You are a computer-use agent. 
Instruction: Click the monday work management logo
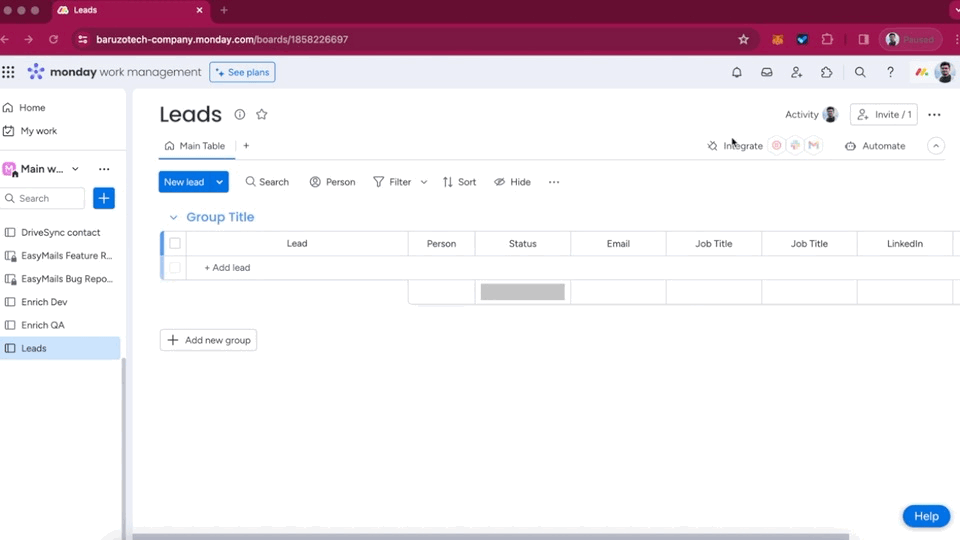114,72
